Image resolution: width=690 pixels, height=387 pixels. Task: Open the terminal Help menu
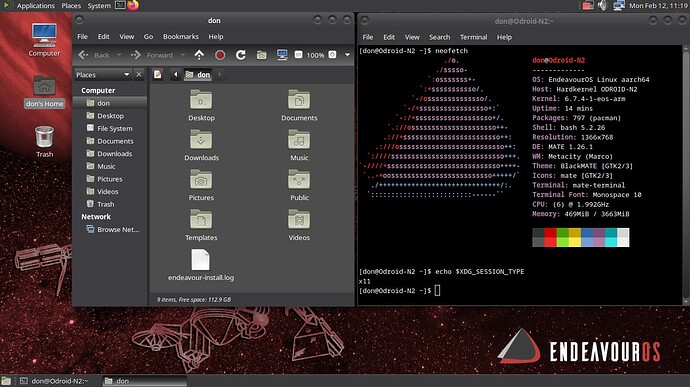(x=504, y=37)
